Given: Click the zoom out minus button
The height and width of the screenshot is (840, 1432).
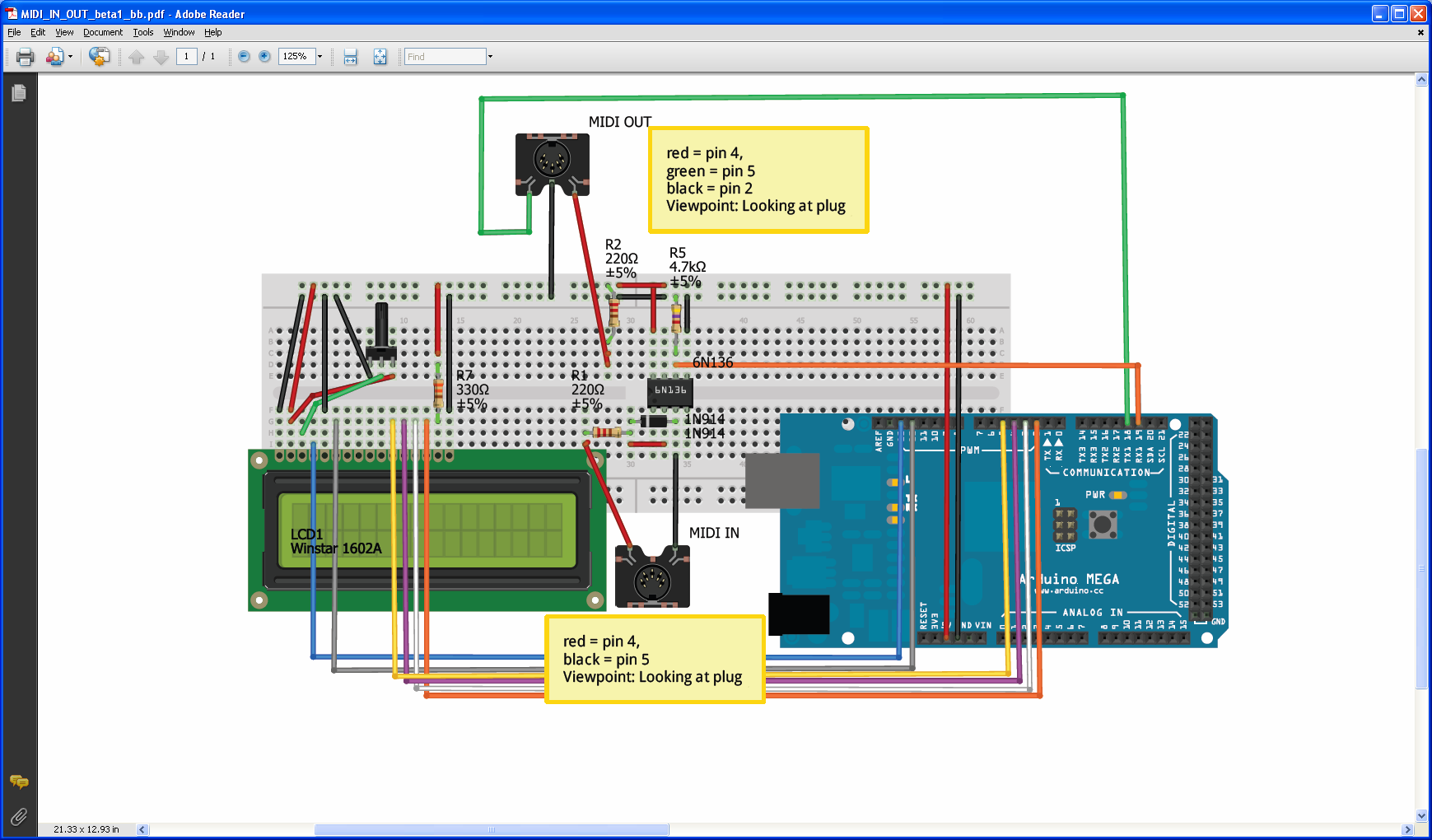Looking at the screenshot, I should 244,57.
